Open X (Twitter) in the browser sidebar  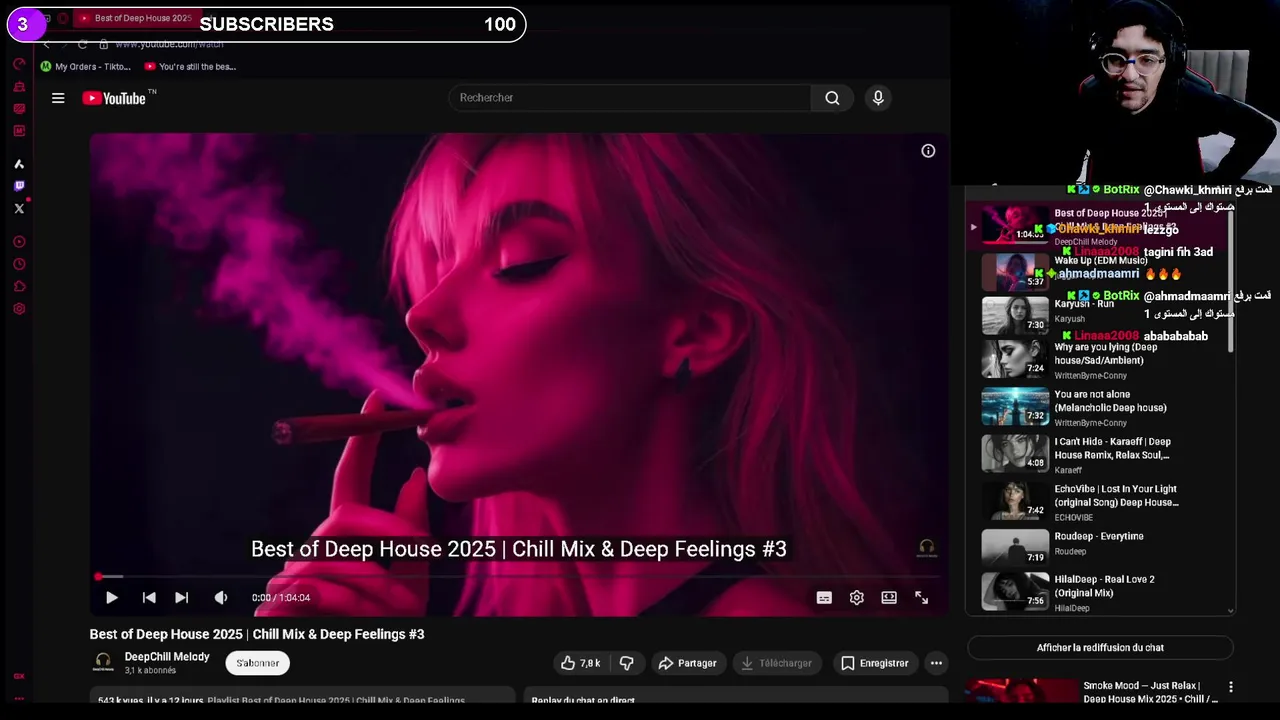[19, 209]
